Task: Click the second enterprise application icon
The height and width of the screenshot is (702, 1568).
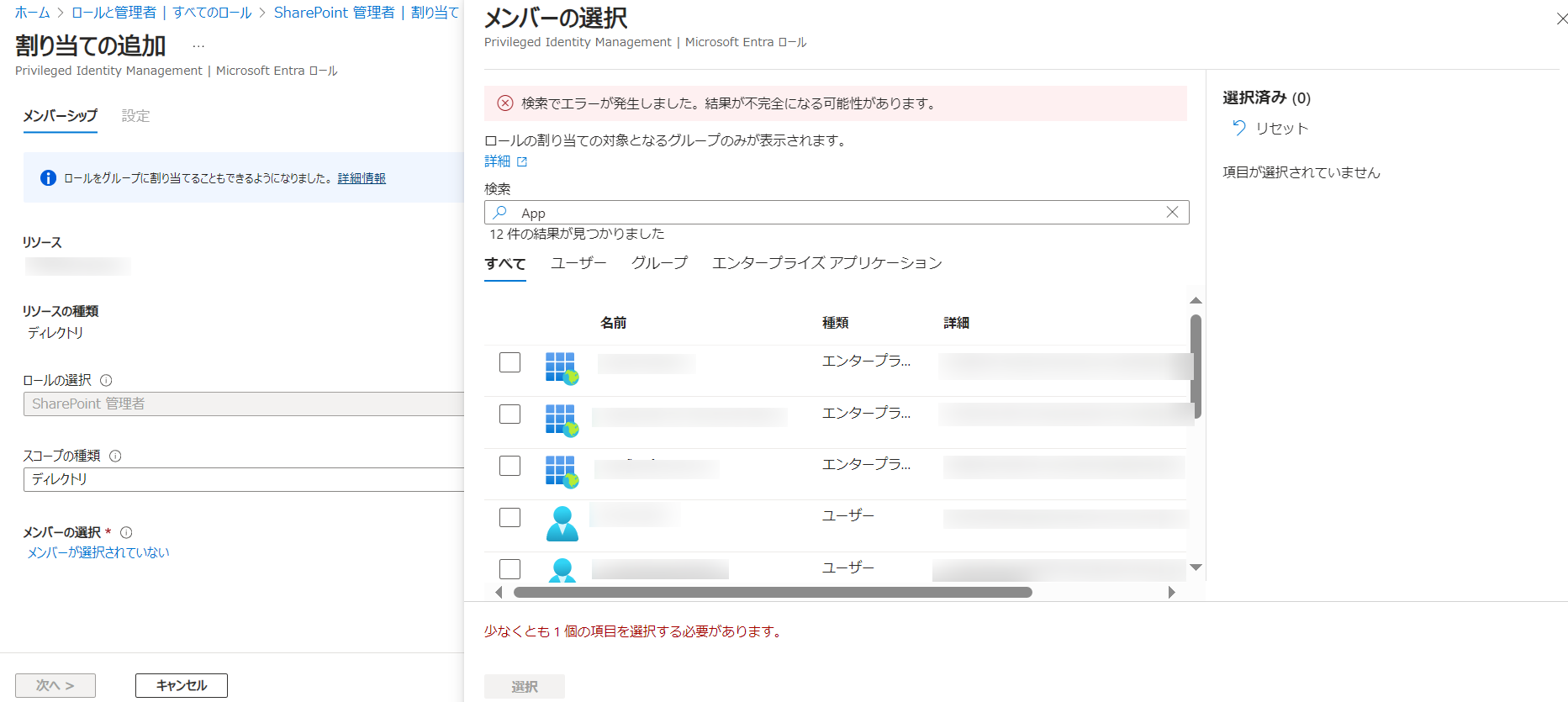Action: click(x=562, y=420)
